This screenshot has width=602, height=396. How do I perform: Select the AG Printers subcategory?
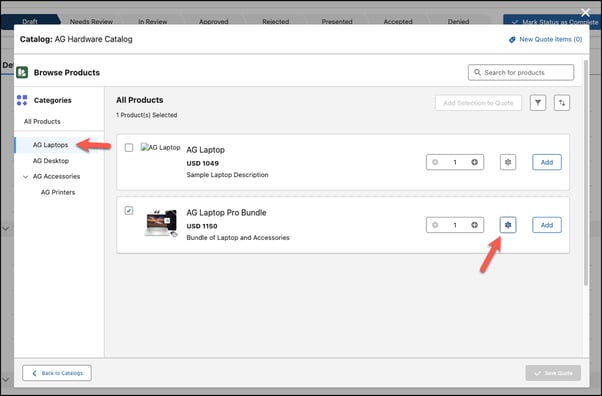point(58,192)
